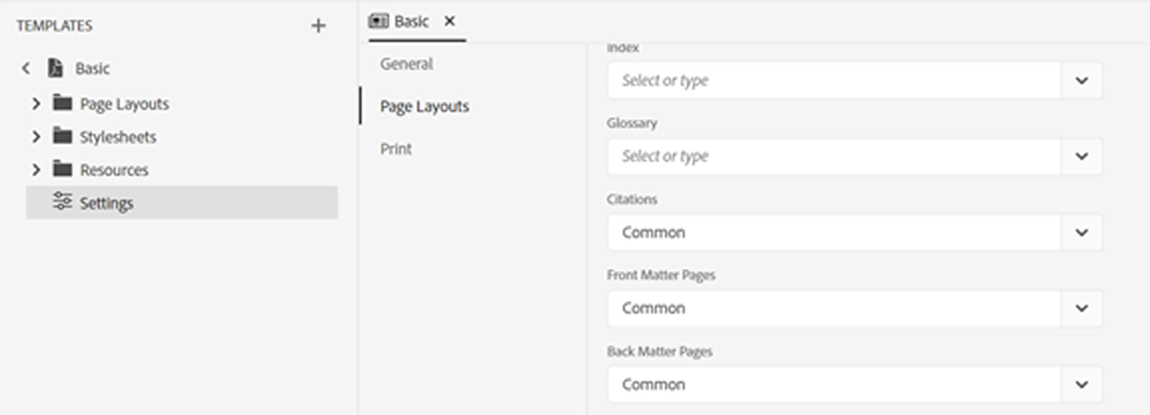Open the Index dropdown arrow

(x=1081, y=80)
